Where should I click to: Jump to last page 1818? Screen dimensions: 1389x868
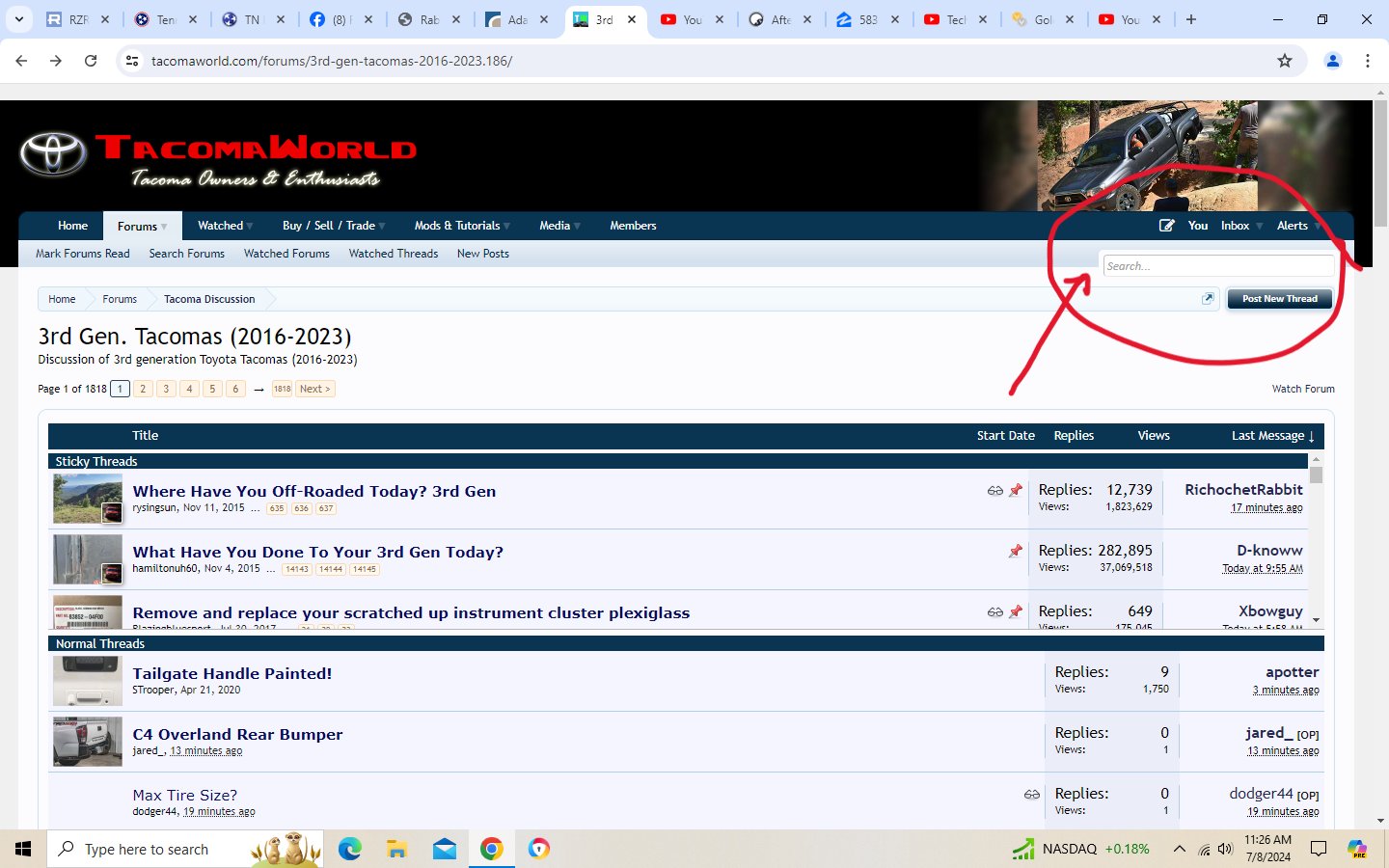point(282,389)
